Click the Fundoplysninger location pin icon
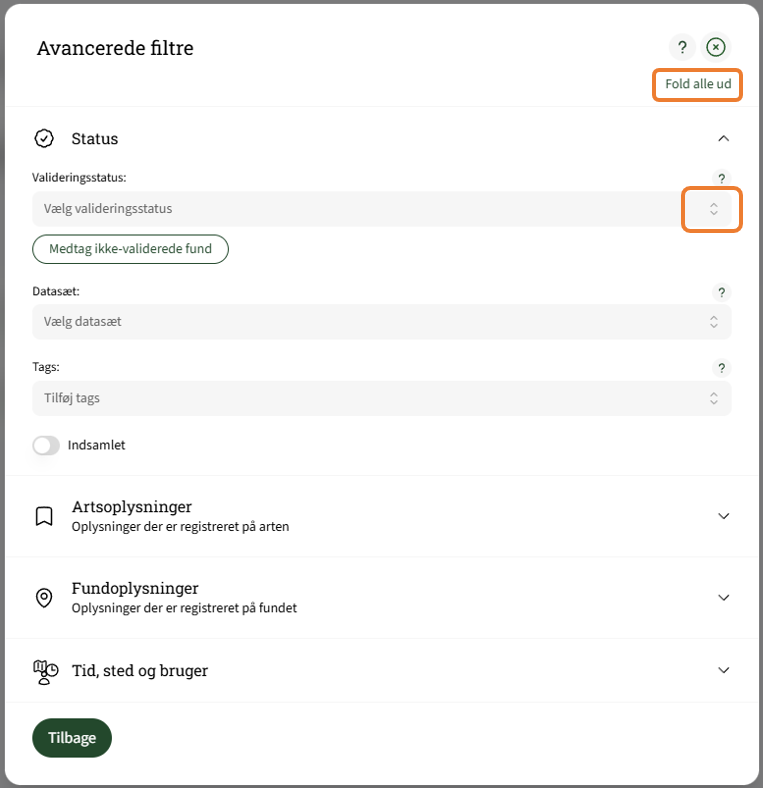This screenshot has width=763, height=788. point(44,597)
